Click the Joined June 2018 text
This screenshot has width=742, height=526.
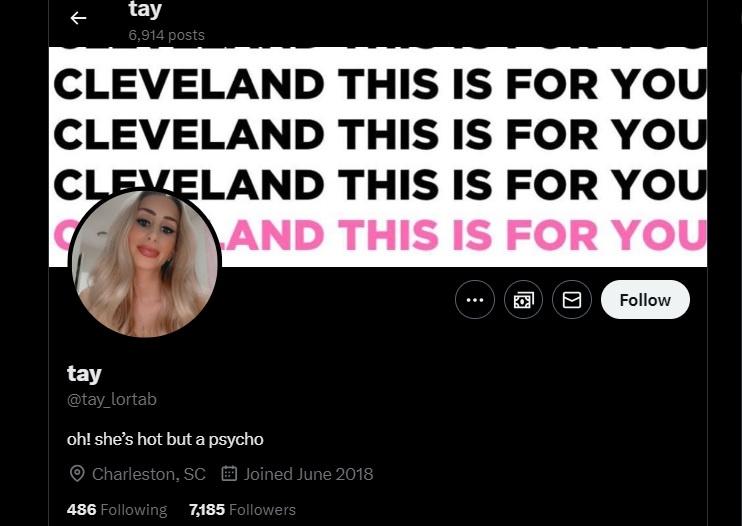[x=308, y=474]
